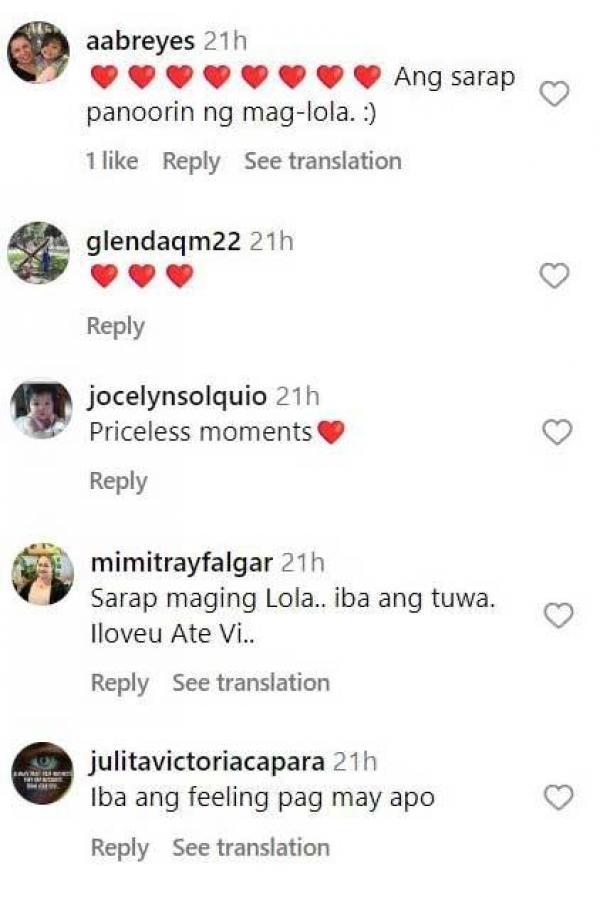Like julitavictoriacapara's comment via heart icon
The image size is (600, 897).
(x=558, y=797)
